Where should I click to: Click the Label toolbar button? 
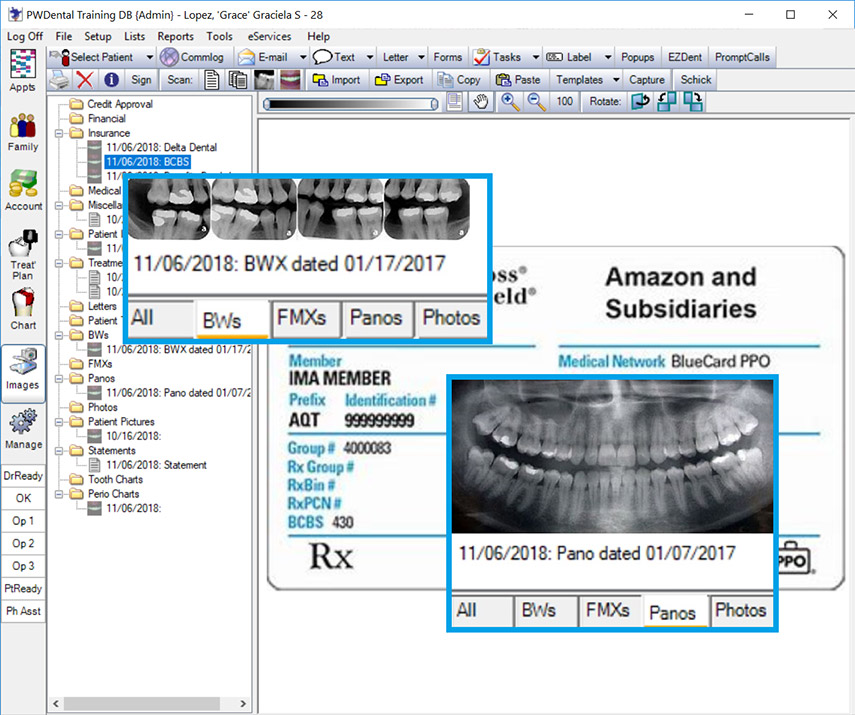point(570,57)
